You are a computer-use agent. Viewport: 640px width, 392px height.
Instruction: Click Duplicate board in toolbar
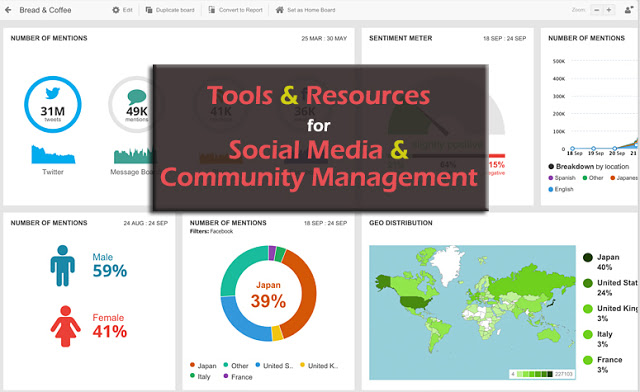point(170,10)
